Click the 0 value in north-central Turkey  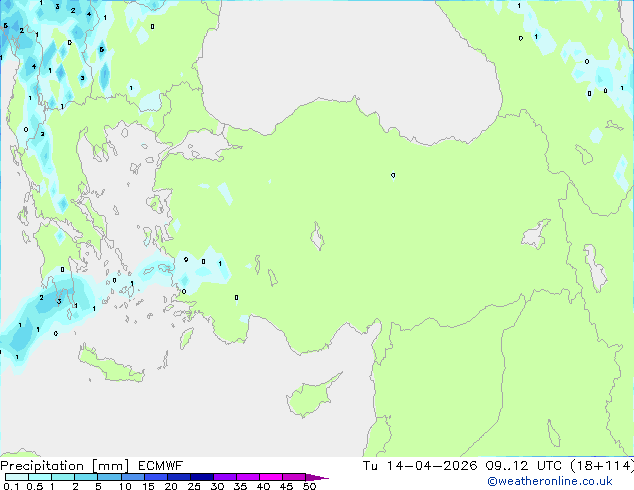coord(393,175)
